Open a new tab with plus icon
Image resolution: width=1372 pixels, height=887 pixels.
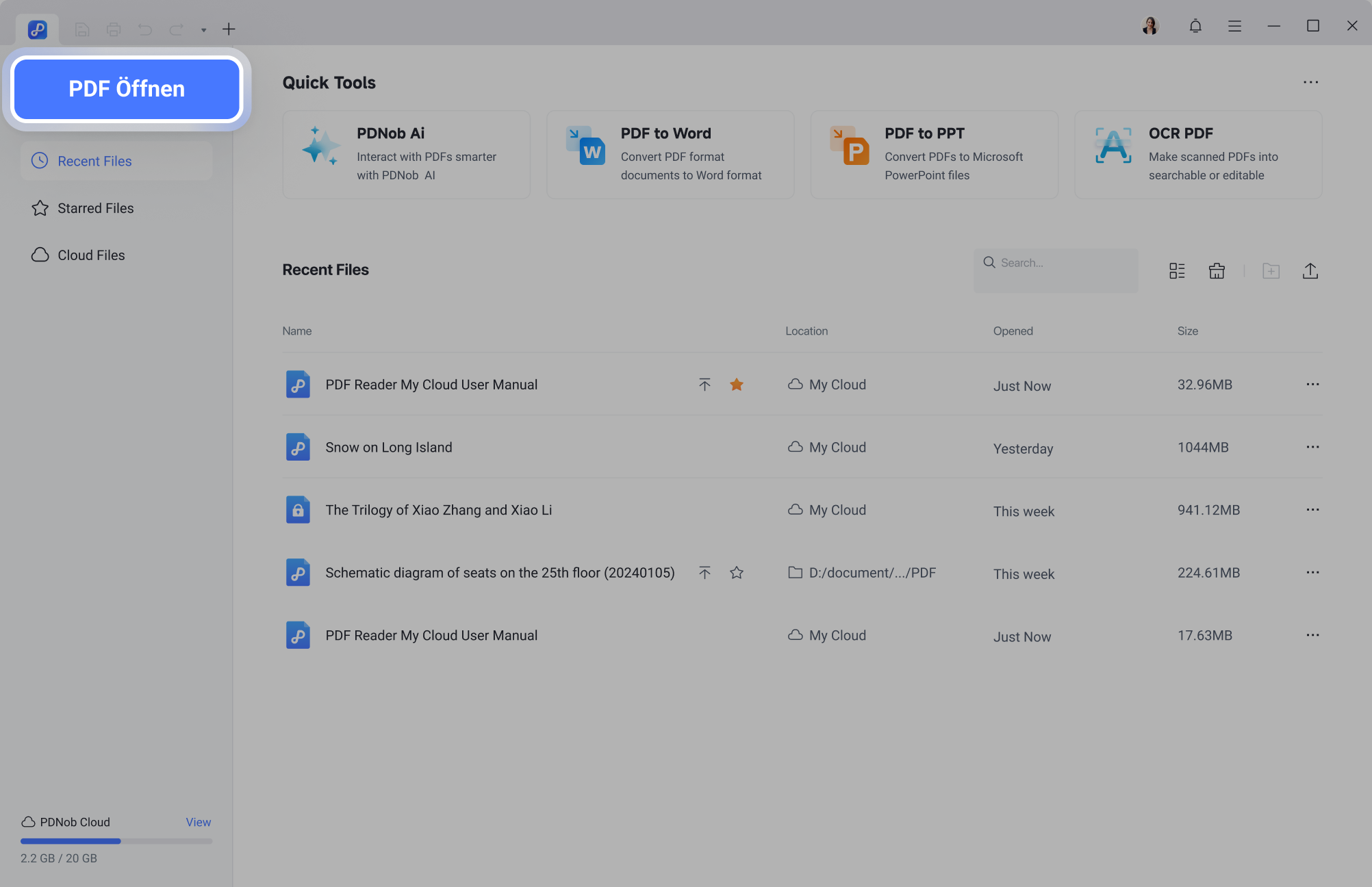pyautogui.click(x=229, y=29)
